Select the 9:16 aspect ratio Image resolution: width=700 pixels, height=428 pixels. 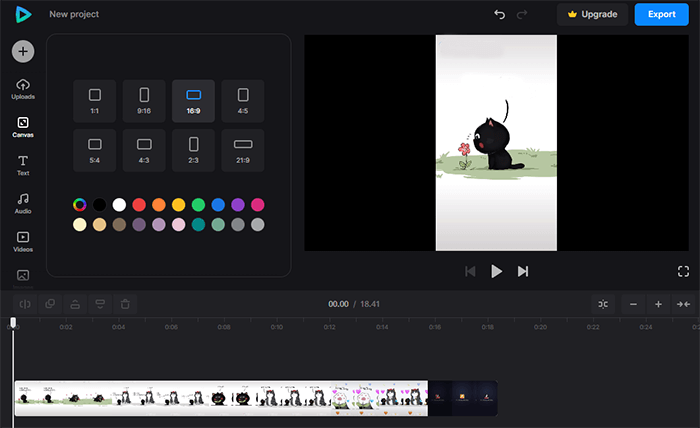(x=144, y=101)
